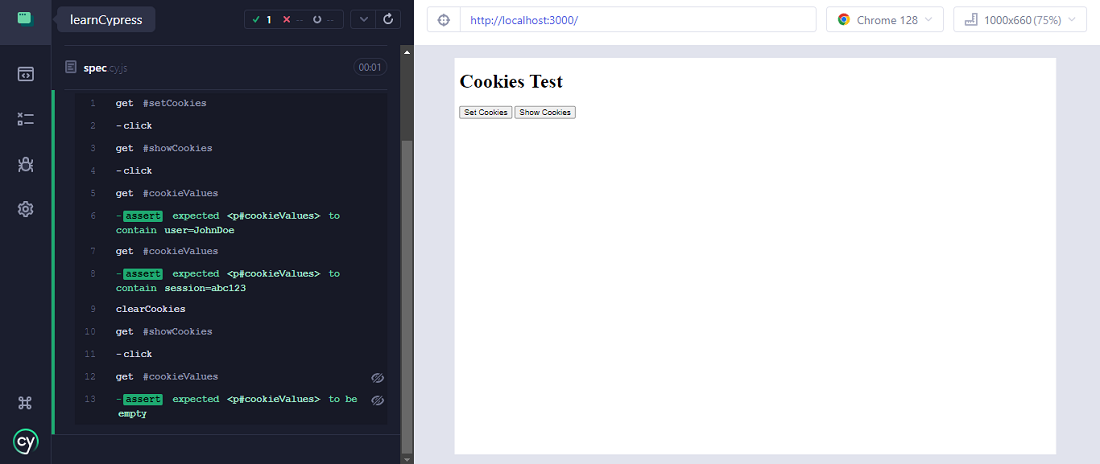This screenshot has height=464, width=1100.
Task: Select assert containing user=JohnDoe
Action: [x=231, y=223]
